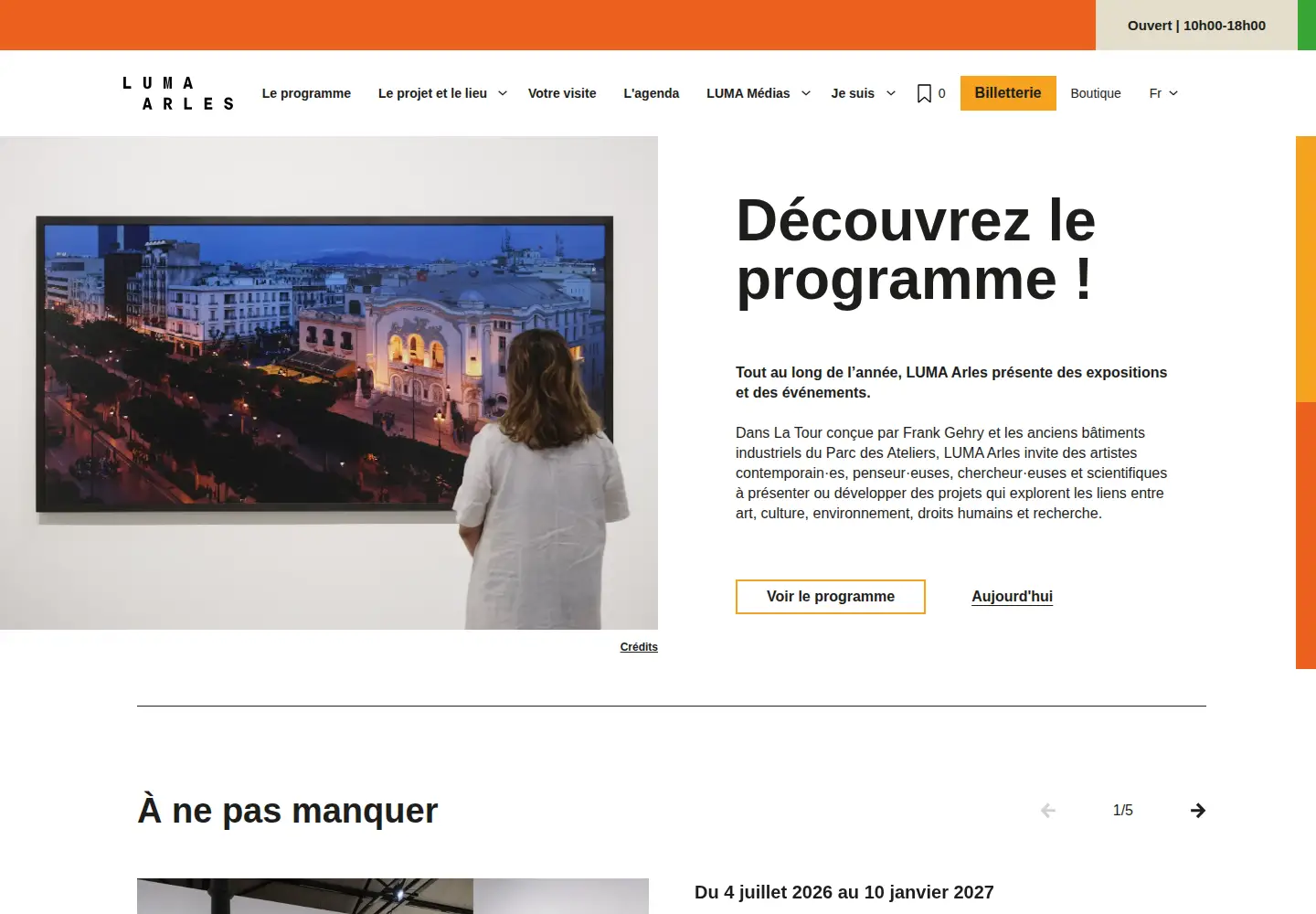Image resolution: width=1316 pixels, height=914 pixels.
Task: Click the Billetterie button
Action: 1008,93
